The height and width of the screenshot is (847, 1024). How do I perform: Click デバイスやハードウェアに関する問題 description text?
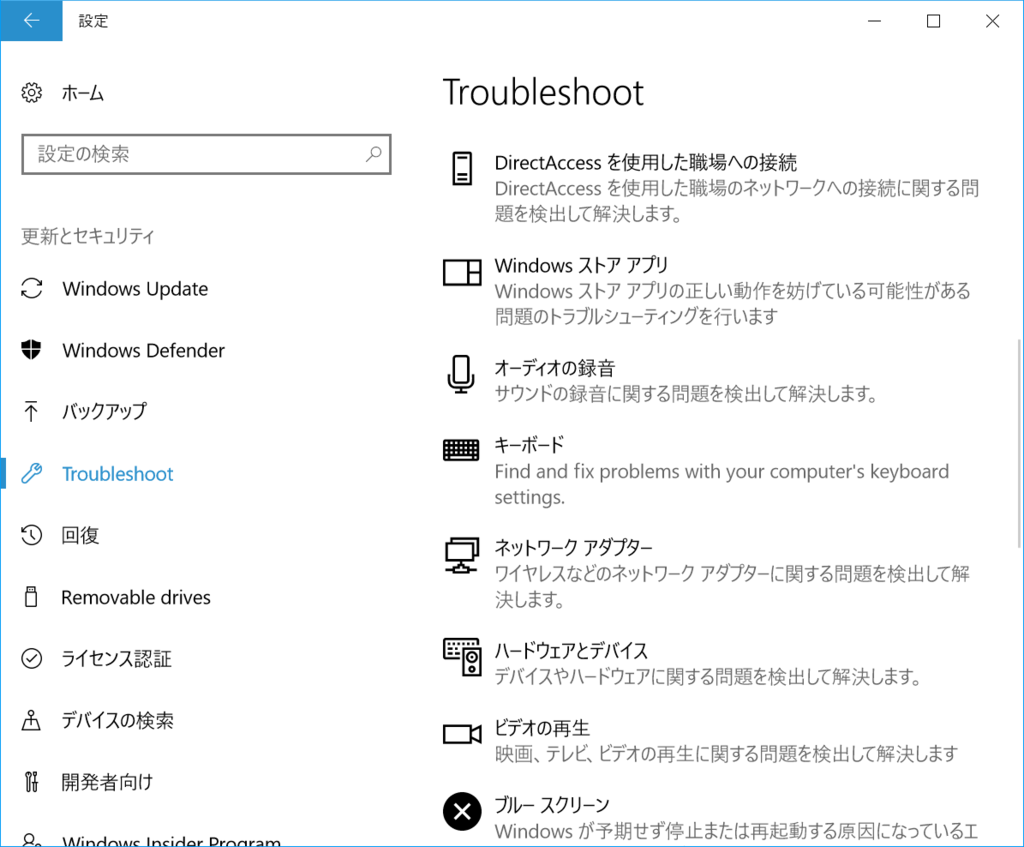[x=707, y=676]
